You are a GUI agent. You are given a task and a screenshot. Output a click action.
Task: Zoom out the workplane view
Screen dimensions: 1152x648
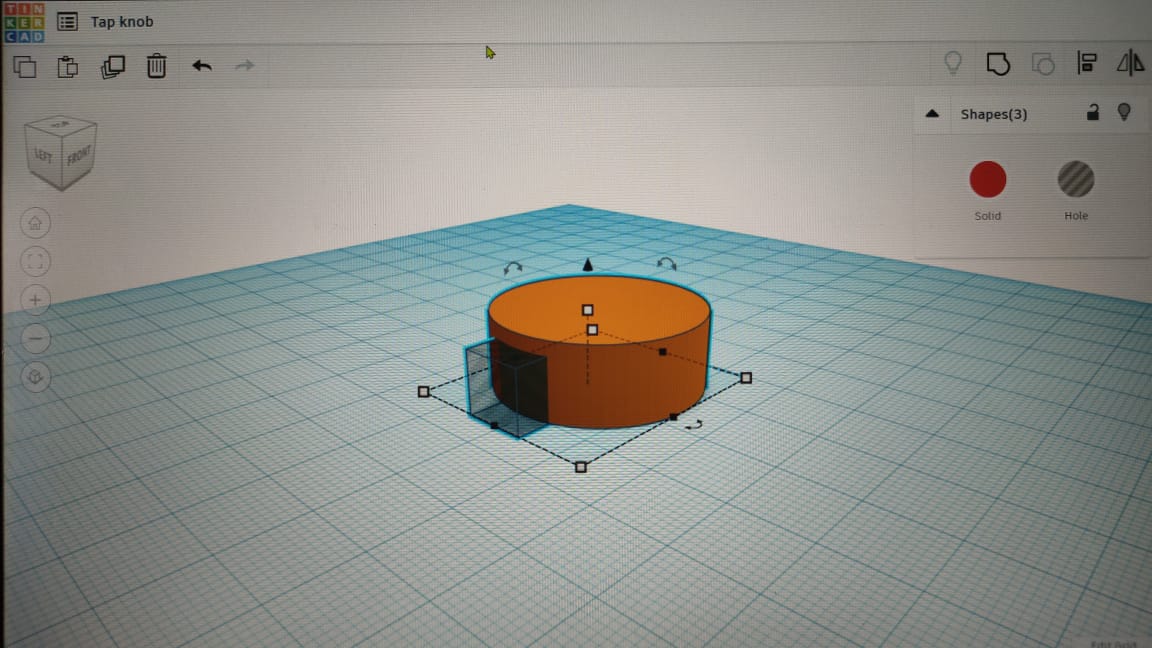(x=35, y=339)
